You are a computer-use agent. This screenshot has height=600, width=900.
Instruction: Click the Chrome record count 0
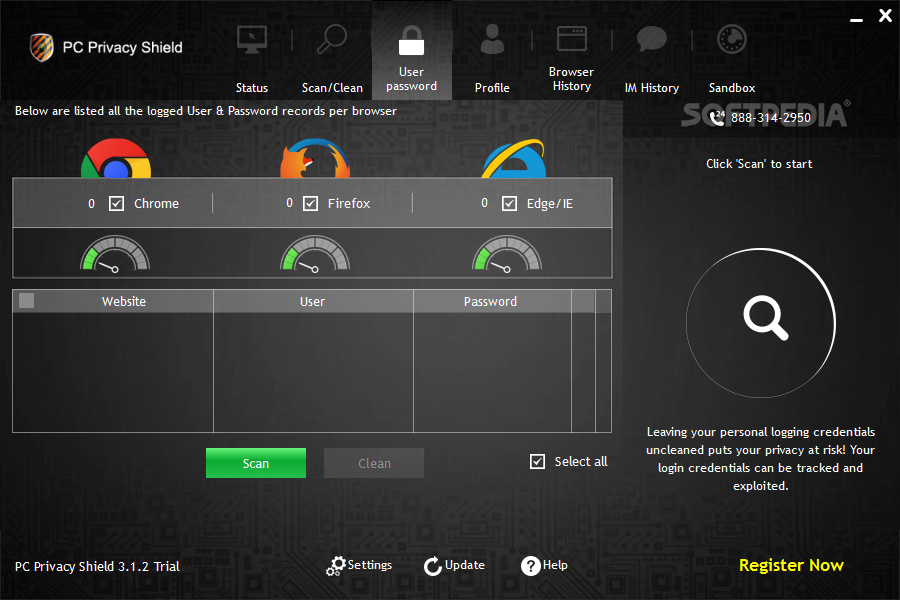pos(91,204)
